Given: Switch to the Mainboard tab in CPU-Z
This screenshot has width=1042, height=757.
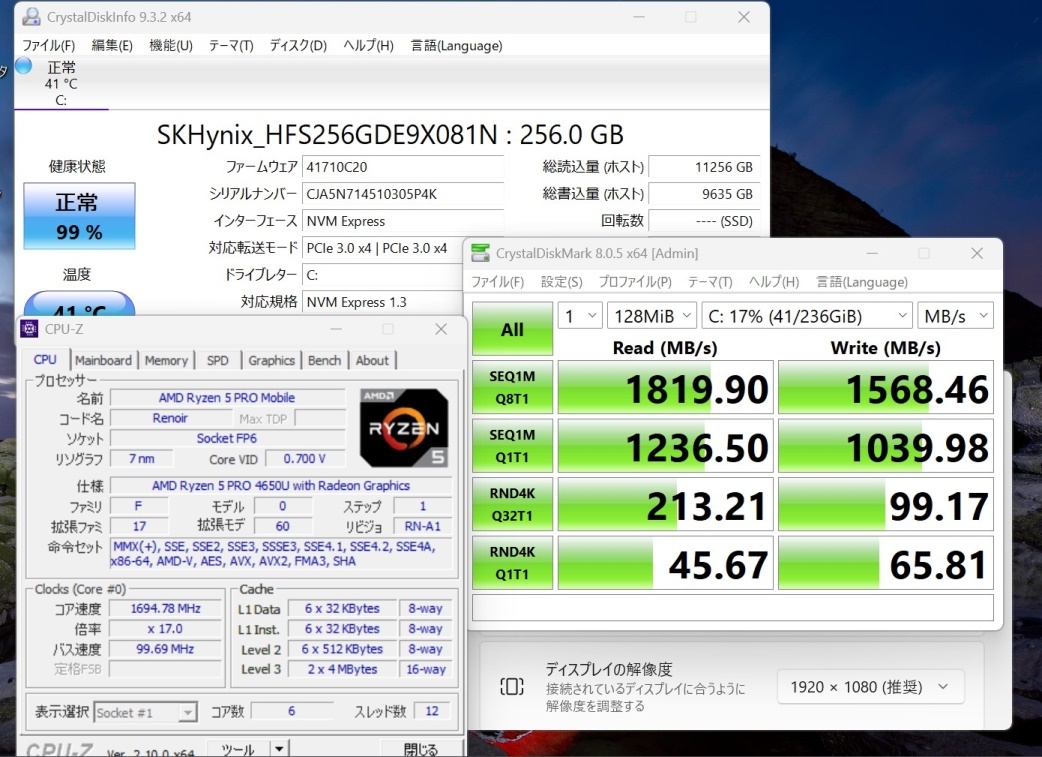Looking at the screenshot, I should pyautogui.click(x=103, y=360).
